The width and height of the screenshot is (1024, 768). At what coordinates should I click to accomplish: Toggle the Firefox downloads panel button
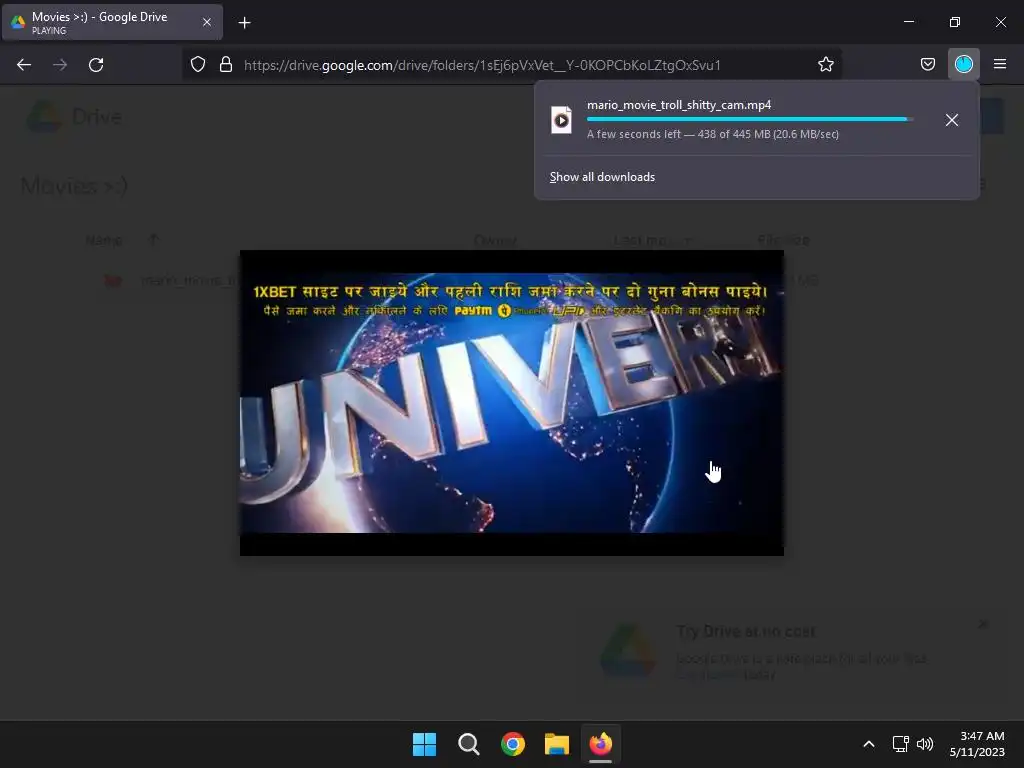tap(964, 64)
